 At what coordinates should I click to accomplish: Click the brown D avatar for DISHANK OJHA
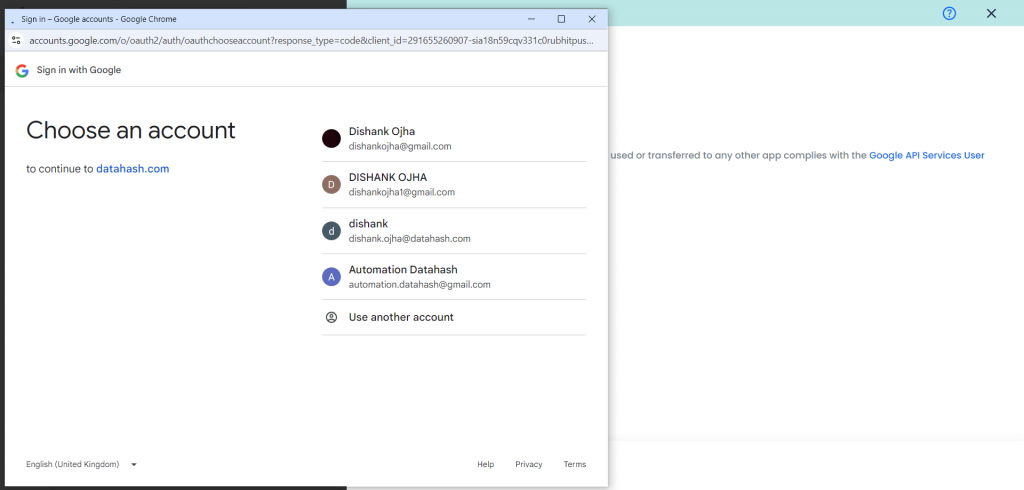[331, 184]
